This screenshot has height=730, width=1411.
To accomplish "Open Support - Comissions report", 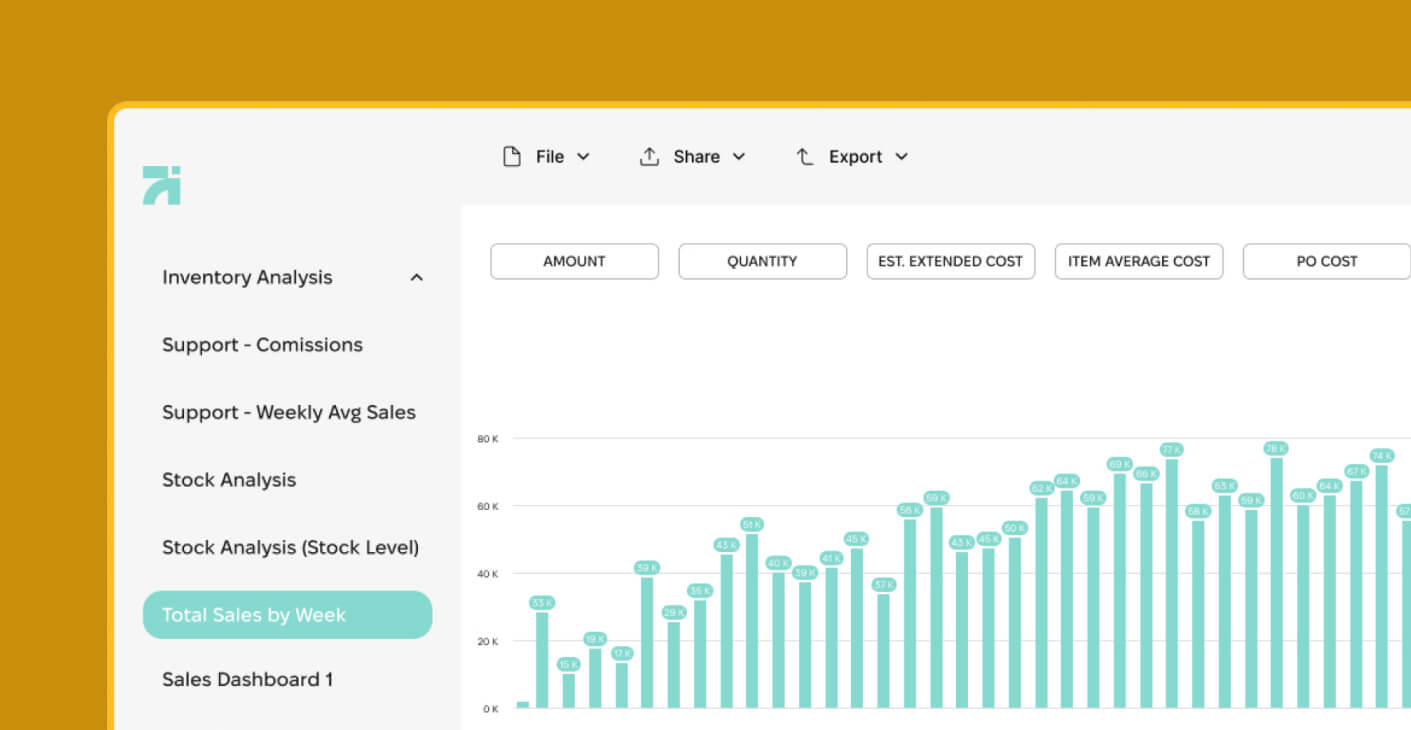I will click(x=262, y=345).
